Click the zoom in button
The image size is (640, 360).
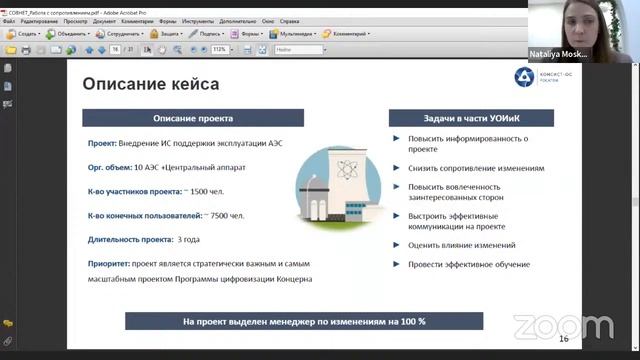point(204,50)
